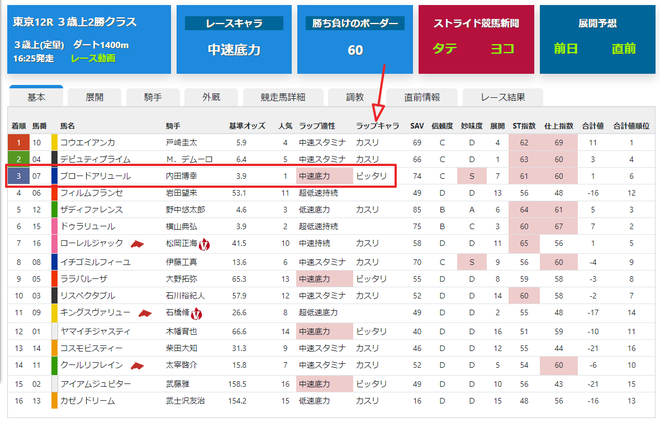Select horse name リスペクタブル

(x=88, y=296)
